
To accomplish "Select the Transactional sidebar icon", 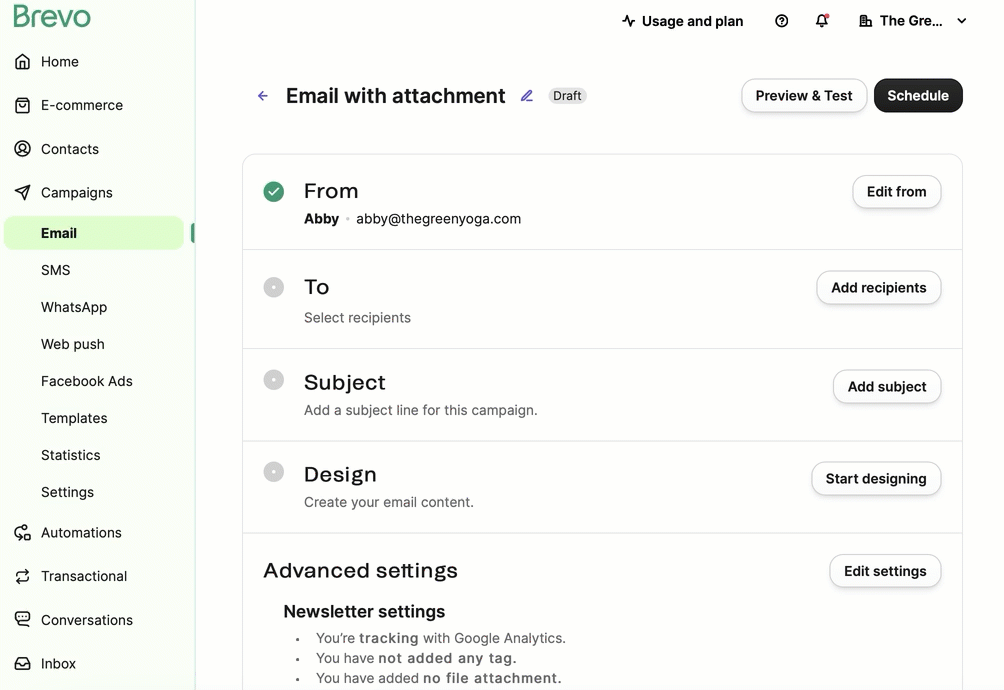I will coord(21,576).
